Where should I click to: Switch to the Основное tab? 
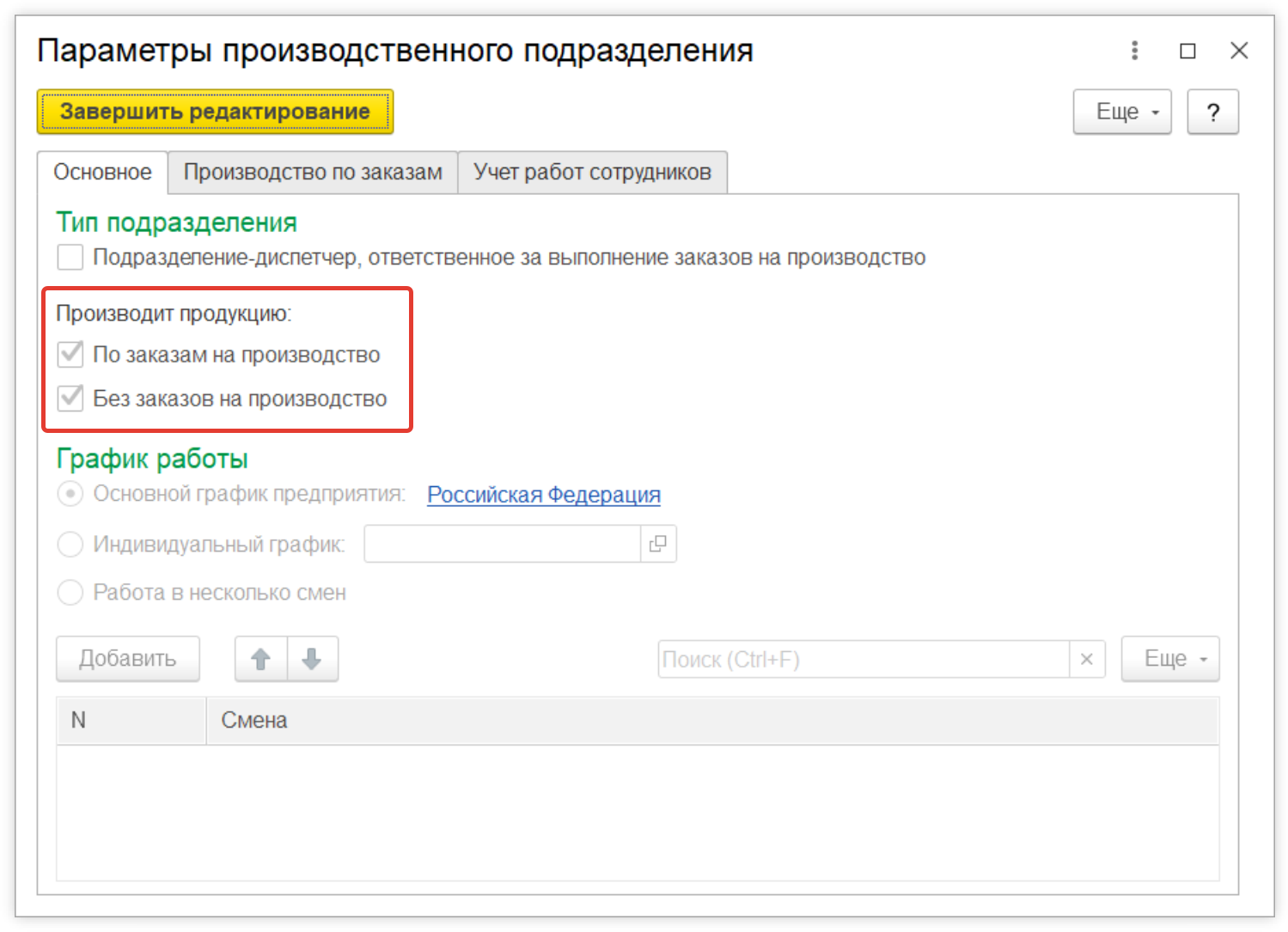coord(102,173)
